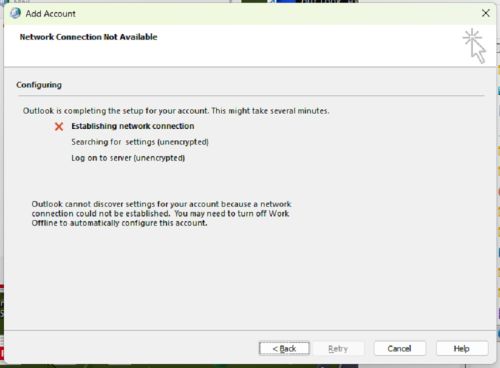Select 'Searching for settings (unencrypted)' text

140,142
